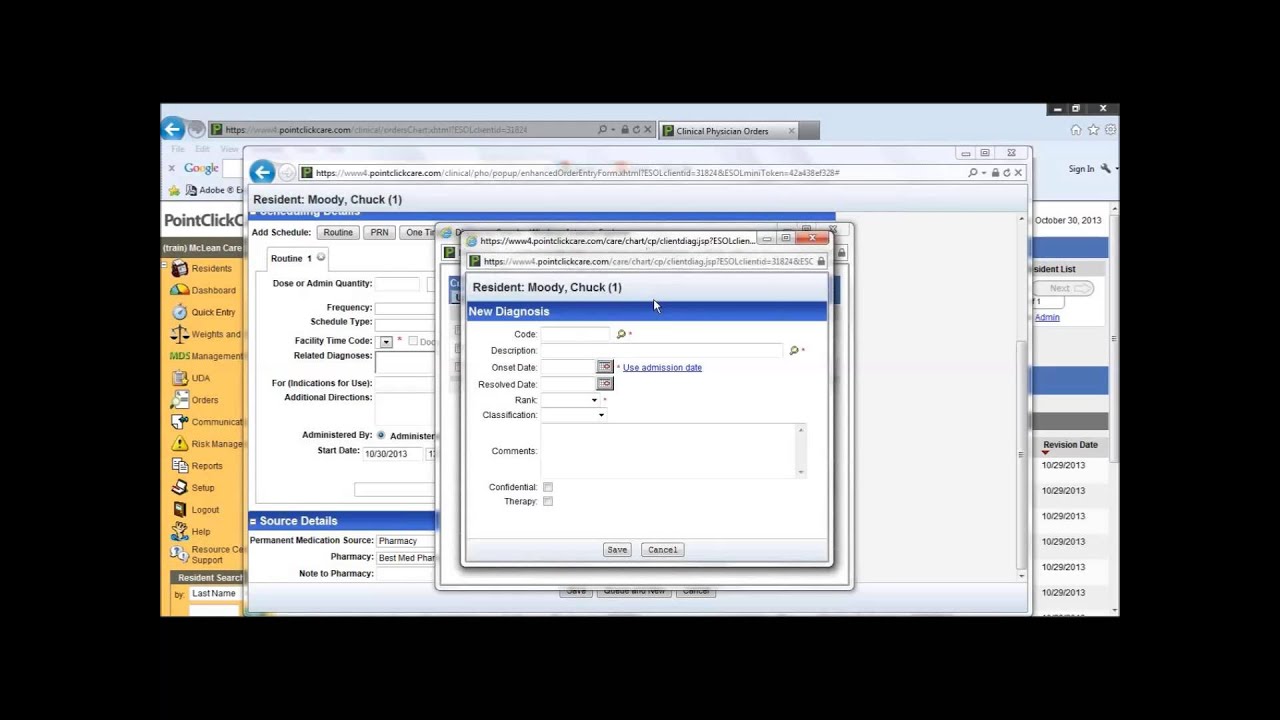Open the Resource Center Support icon

click(x=179, y=554)
